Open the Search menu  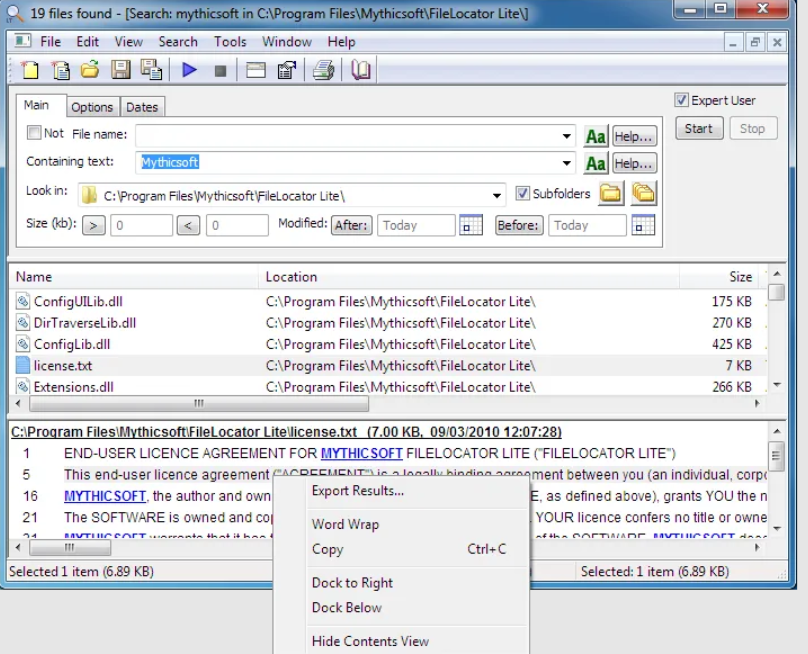[x=178, y=42]
